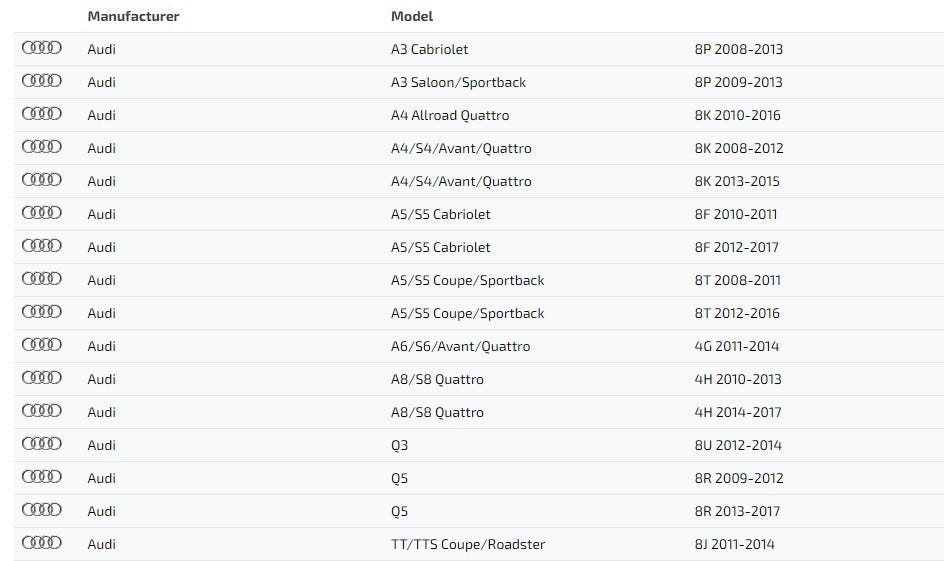Click the Audi logo beside A3 Cabriolet

pos(41,49)
